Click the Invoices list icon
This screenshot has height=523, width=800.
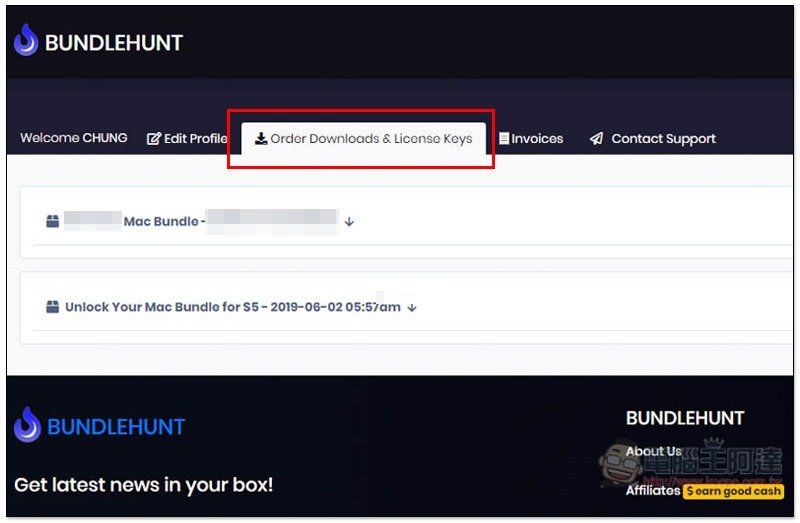504,139
